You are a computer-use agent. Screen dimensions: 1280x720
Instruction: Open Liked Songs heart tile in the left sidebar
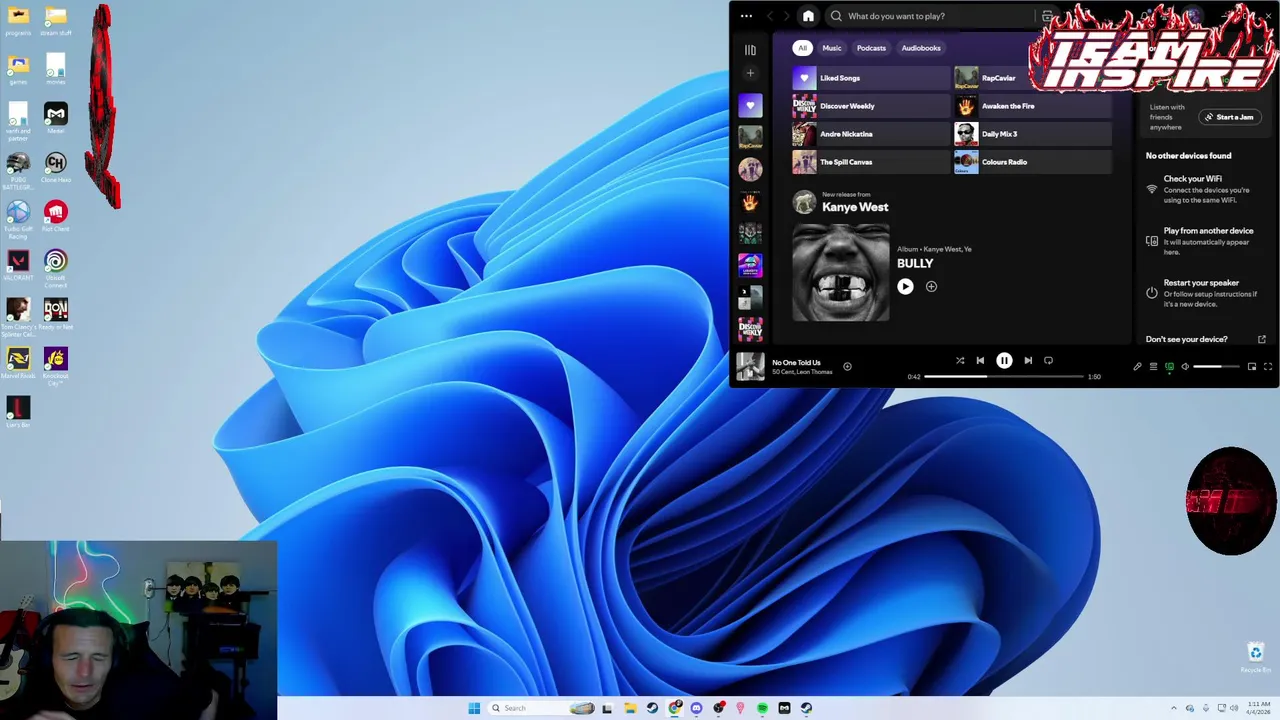[x=750, y=105]
